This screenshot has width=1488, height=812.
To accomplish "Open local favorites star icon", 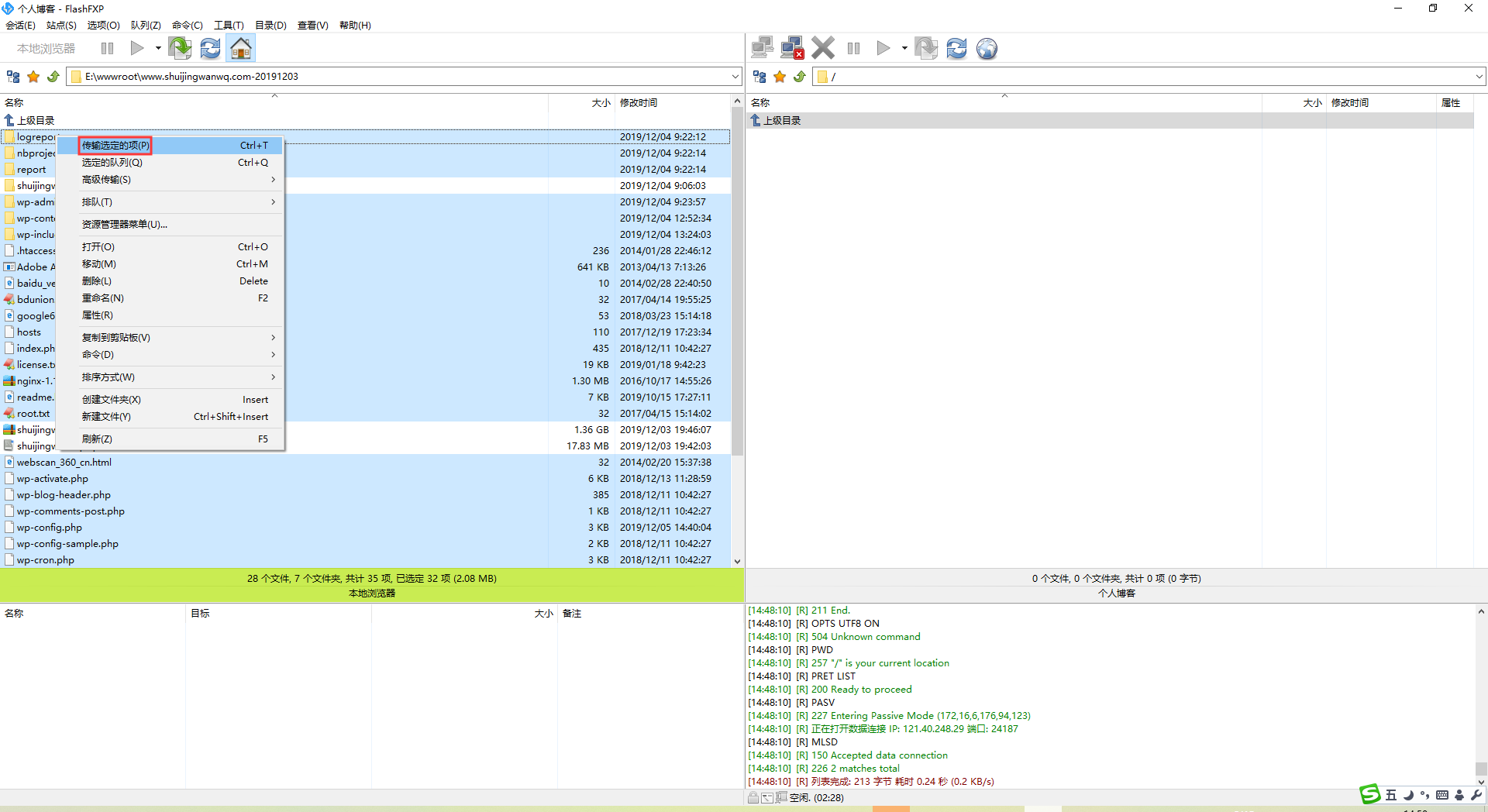I will (x=33, y=77).
